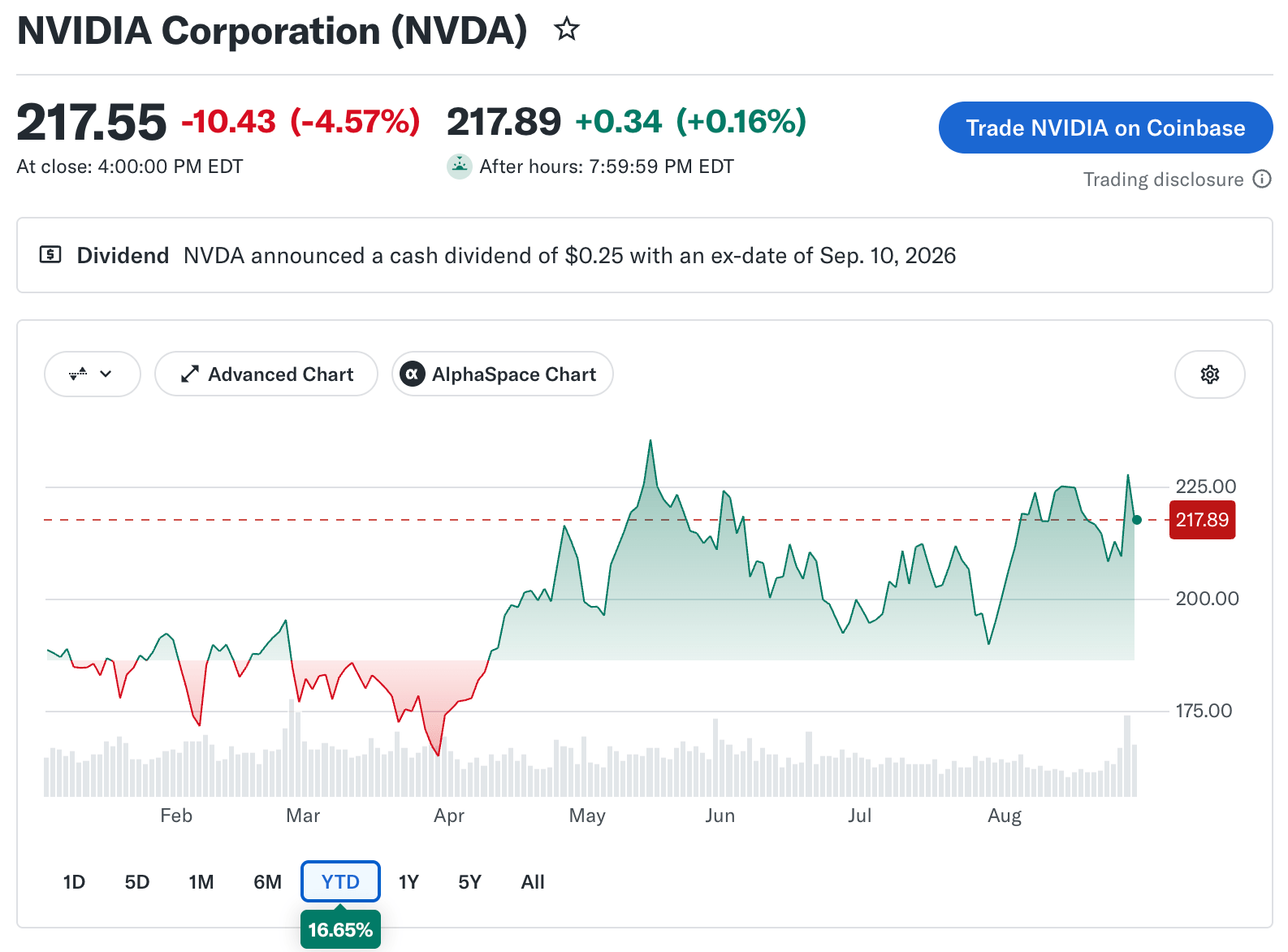Click the 200.00 axis label
Viewport: 1288px width, 952px height.
(x=1207, y=599)
